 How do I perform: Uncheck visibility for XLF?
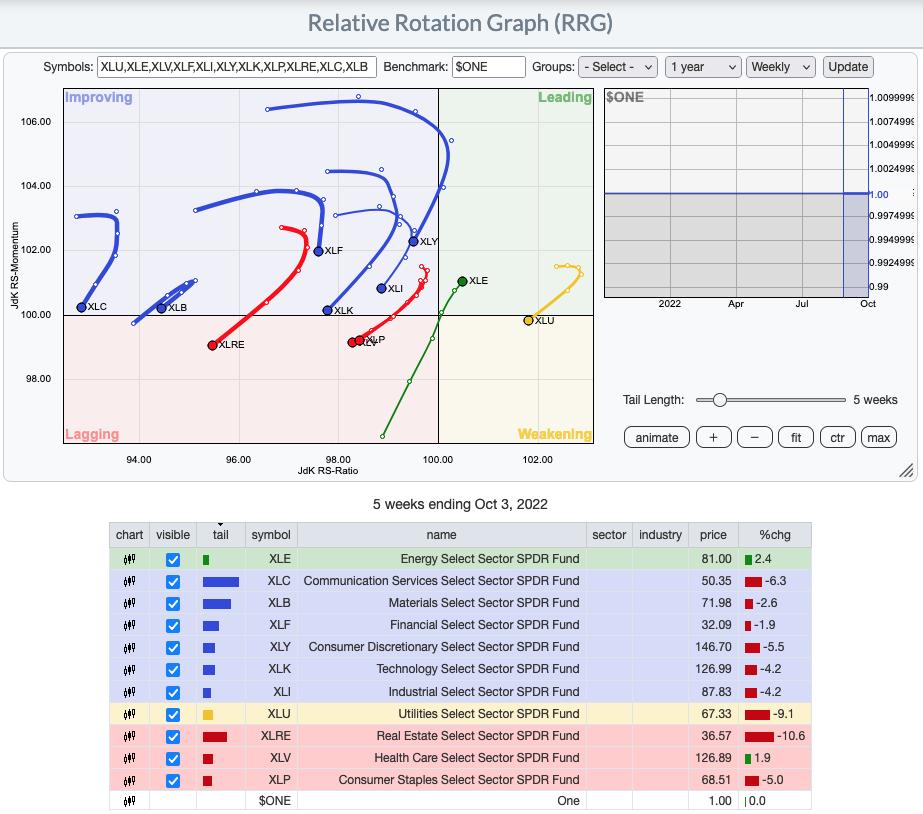pos(172,626)
